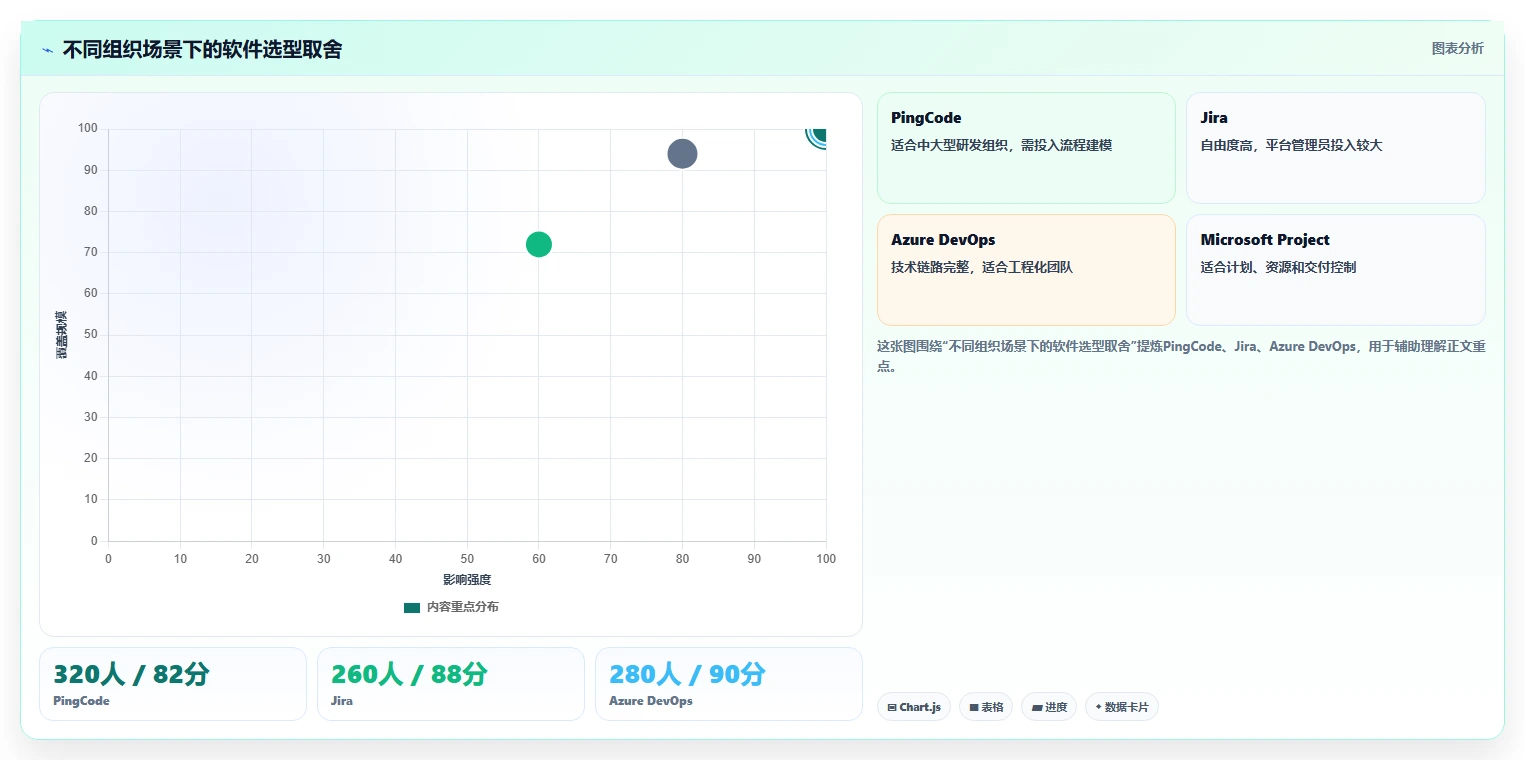Select the green bubble at impact 60
Image resolution: width=1525 pixels, height=760 pixels.
click(539, 244)
